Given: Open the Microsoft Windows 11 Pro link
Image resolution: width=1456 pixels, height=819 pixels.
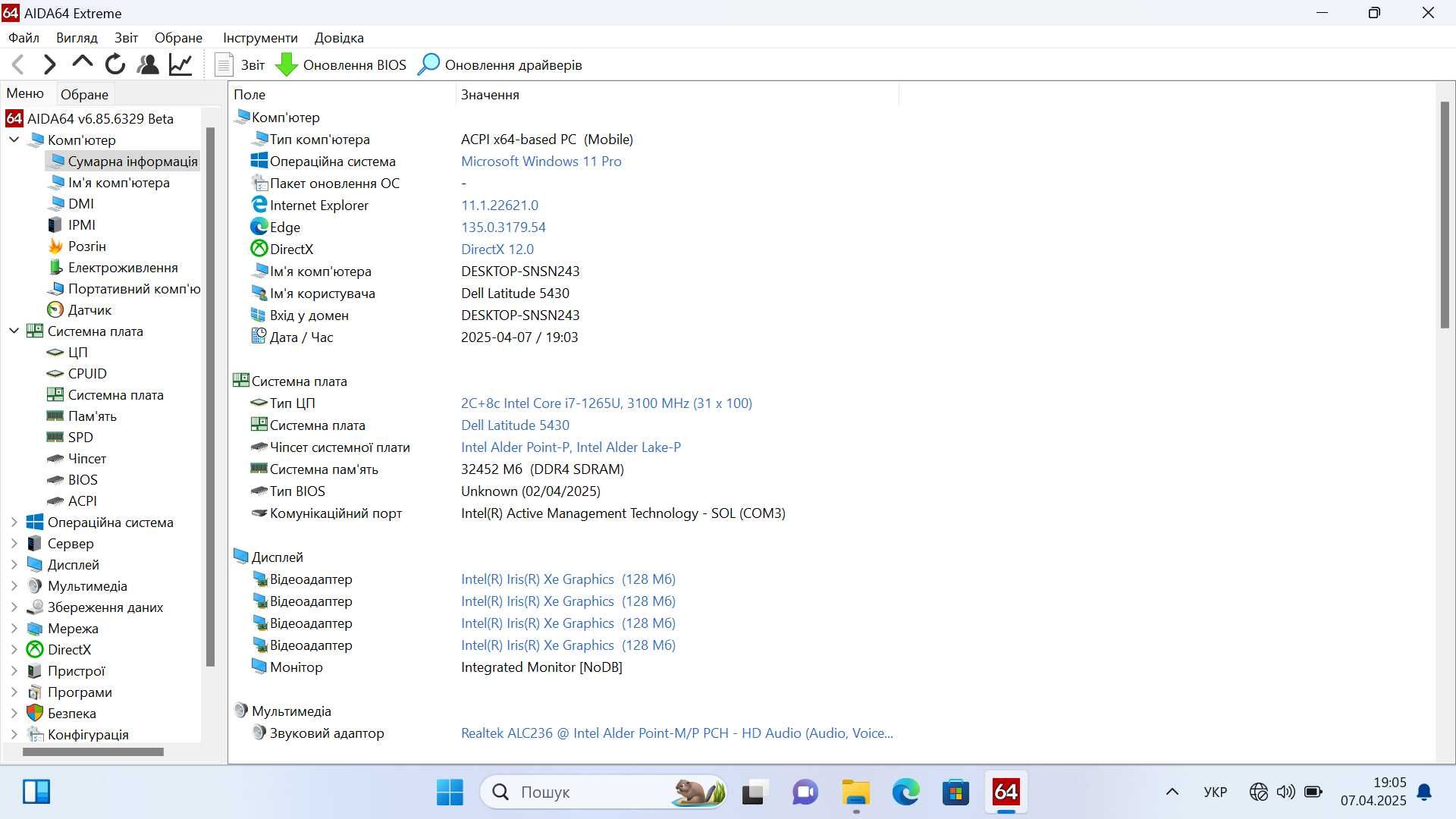Looking at the screenshot, I should click(541, 161).
